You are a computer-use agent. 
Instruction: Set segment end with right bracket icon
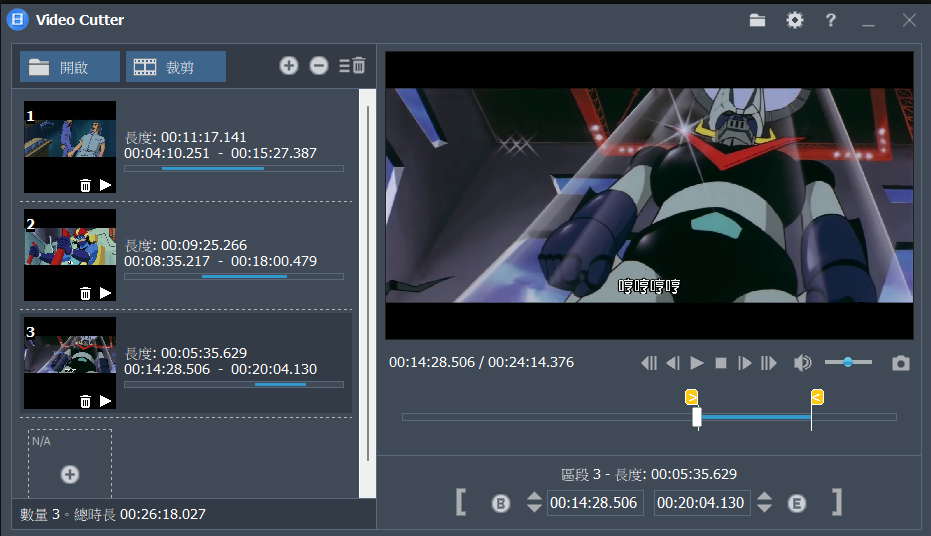tap(837, 502)
